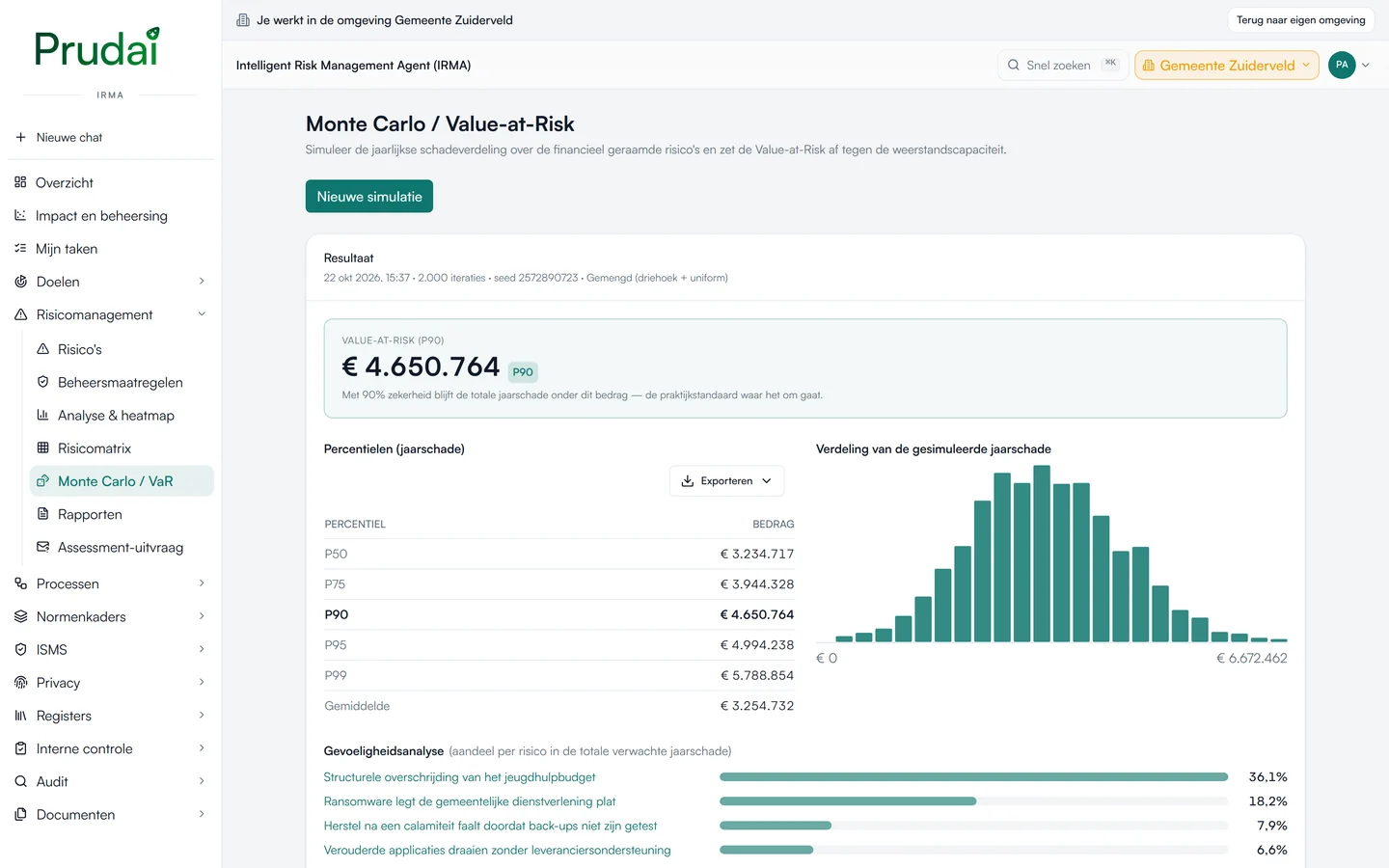Open the Gemeente Zuiderveld organisation dropdown
The height and width of the screenshot is (868, 1389).
coord(1227,66)
